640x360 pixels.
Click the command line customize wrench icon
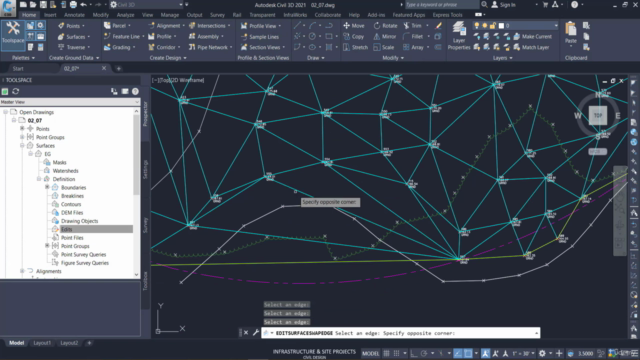pos(256,333)
